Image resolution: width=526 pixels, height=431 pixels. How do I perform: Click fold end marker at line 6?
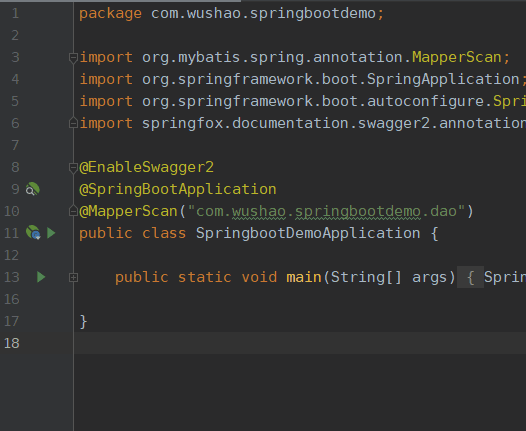(73, 123)
